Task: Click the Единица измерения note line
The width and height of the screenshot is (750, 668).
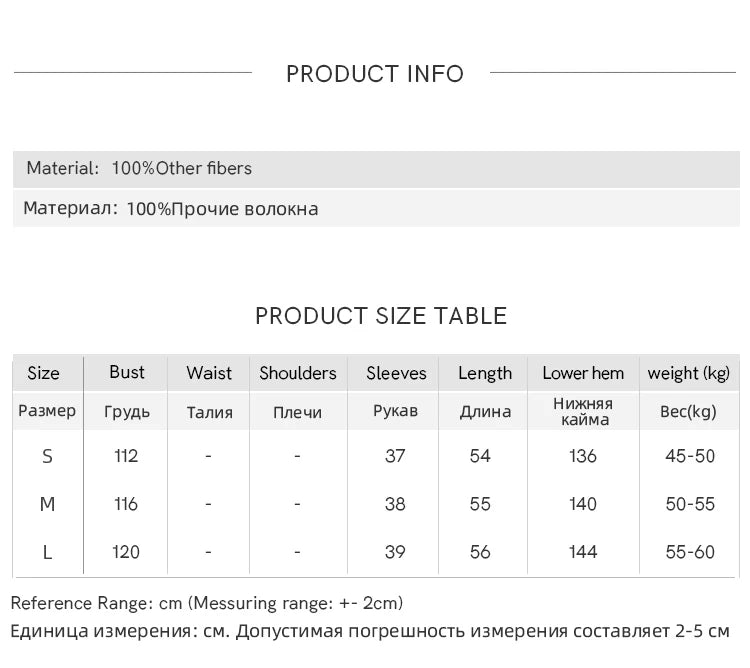Action: [x=370, y=631]
